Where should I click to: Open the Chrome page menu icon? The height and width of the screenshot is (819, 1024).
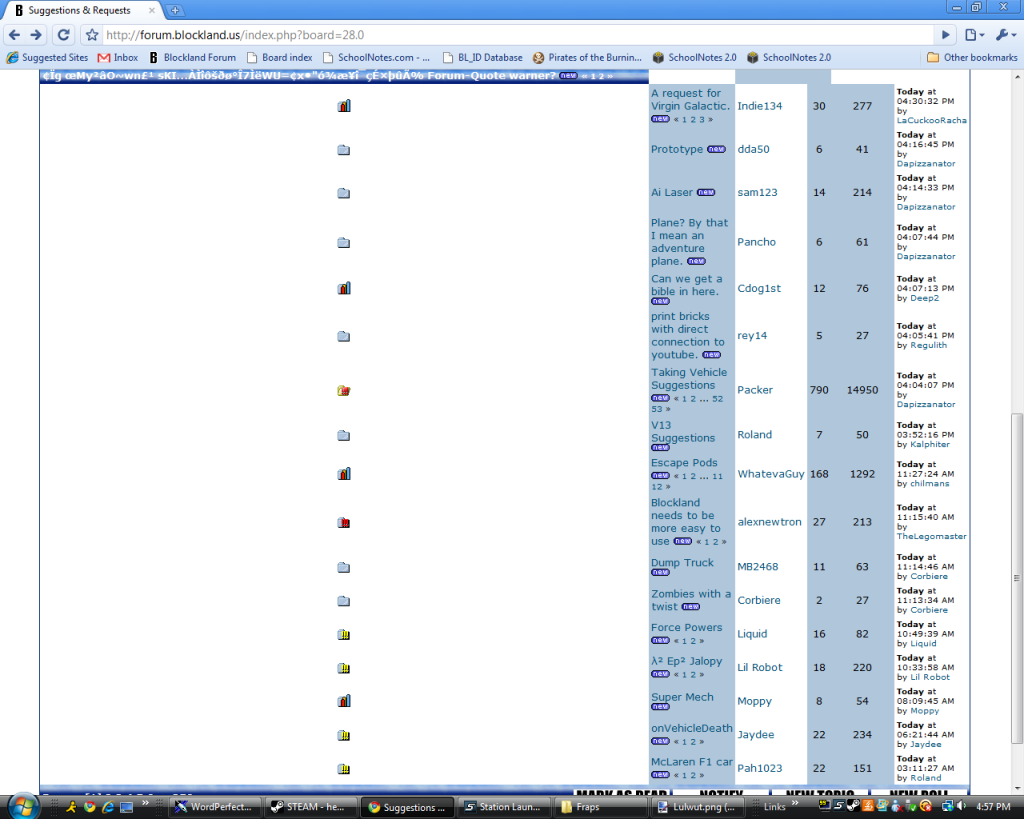tap(974, 35)
